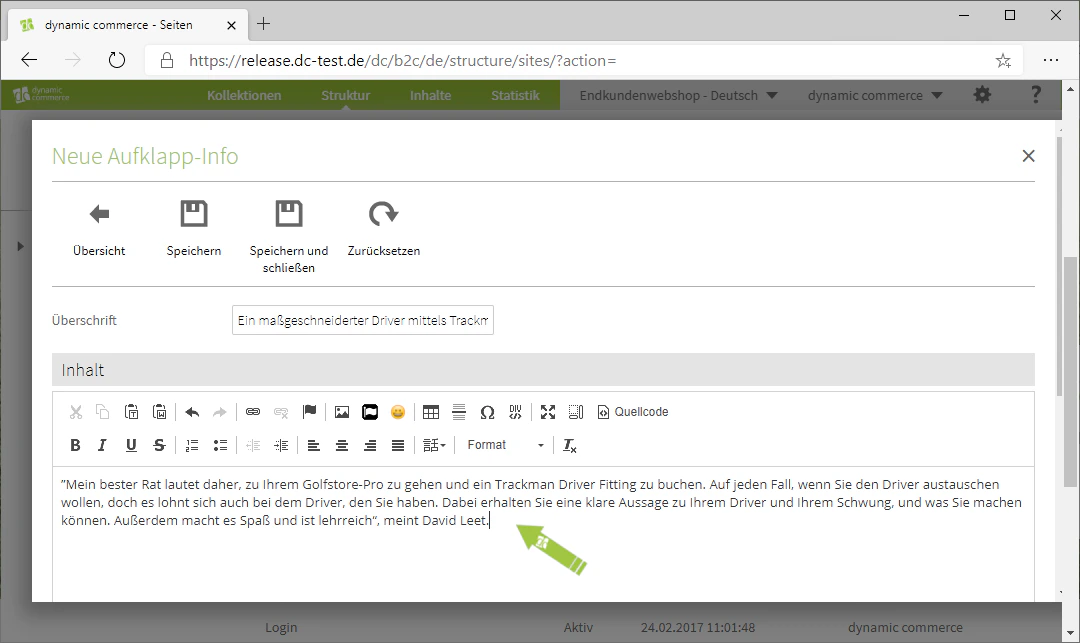Open the Inhalte menu
The width and height of the screenshot is (1080, 643).
pyautogui.click(x=430, y=95)
